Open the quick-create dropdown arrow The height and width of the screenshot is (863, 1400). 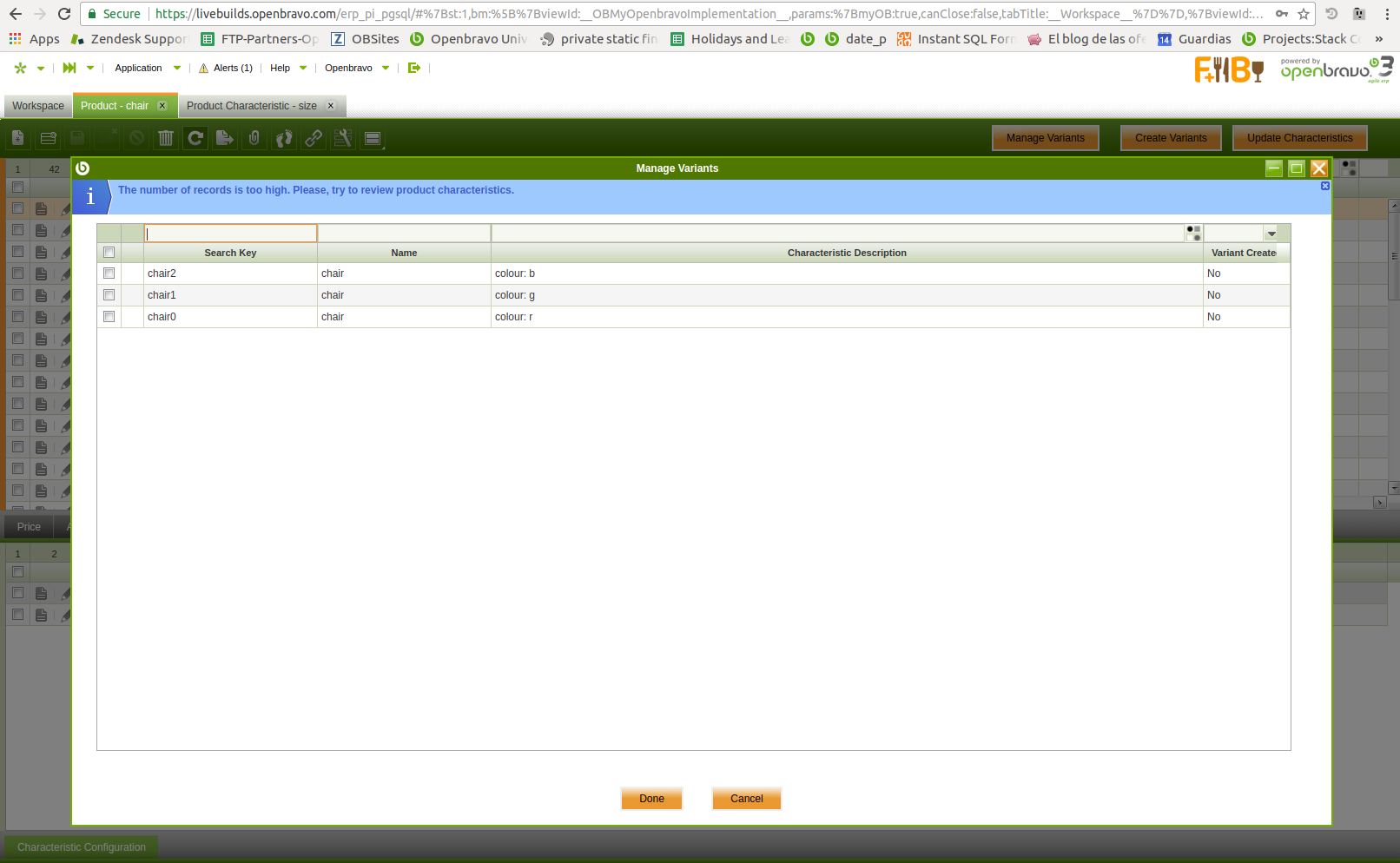[41, 69]
